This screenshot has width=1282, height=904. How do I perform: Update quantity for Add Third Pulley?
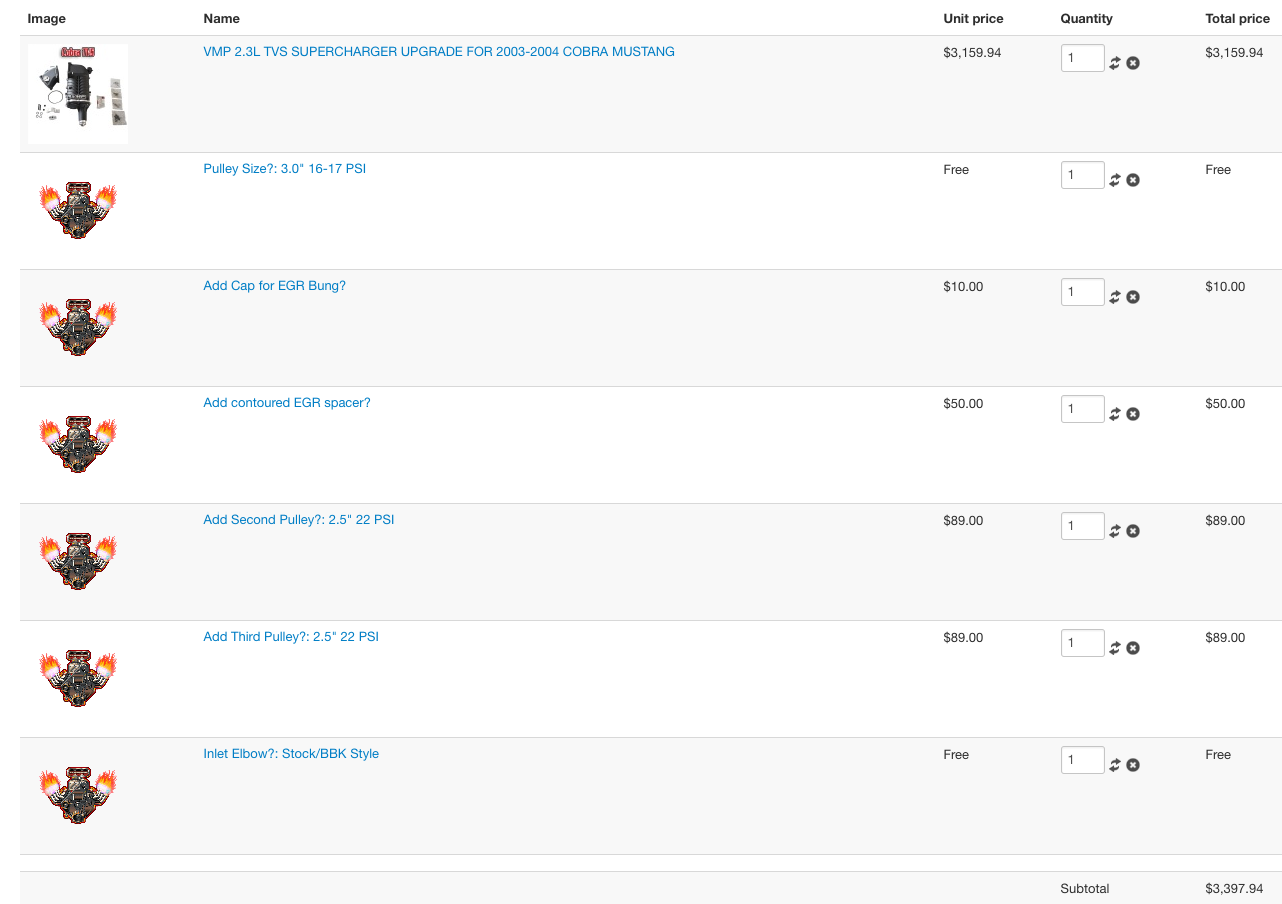[x=1115, y=648]
